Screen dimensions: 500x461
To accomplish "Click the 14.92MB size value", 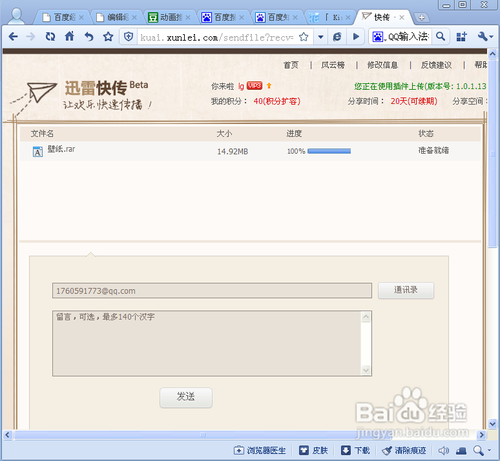I will [233, 152].
